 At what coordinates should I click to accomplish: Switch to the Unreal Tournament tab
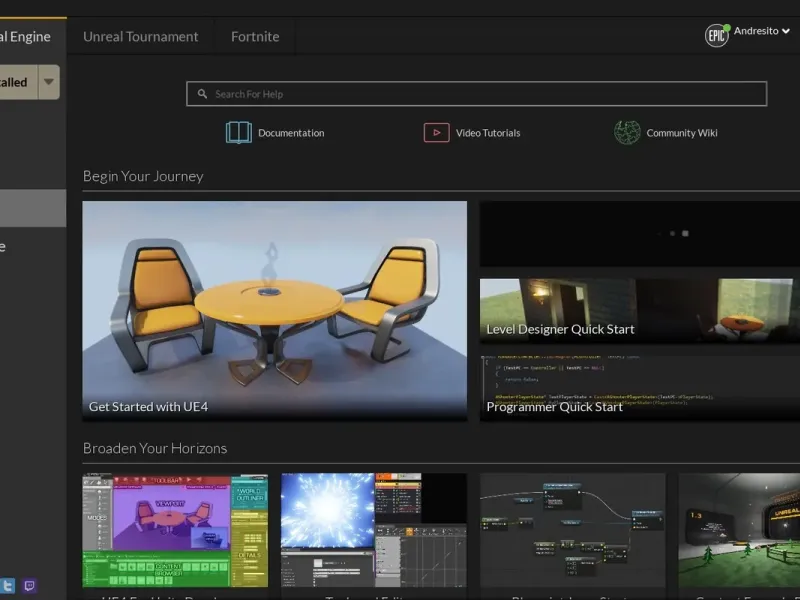click(140, 36)
